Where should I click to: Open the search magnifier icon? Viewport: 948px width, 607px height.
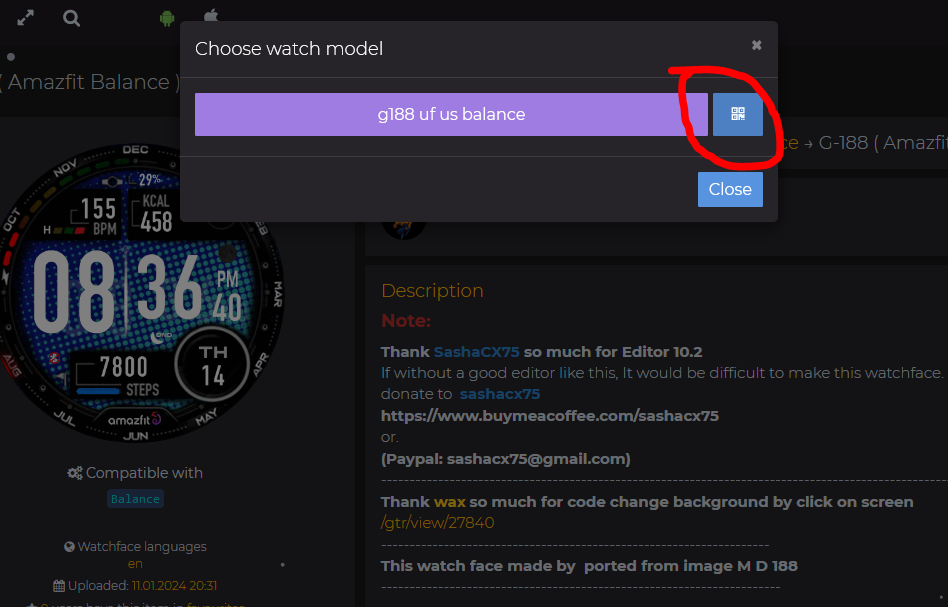[x=71, y=18]
